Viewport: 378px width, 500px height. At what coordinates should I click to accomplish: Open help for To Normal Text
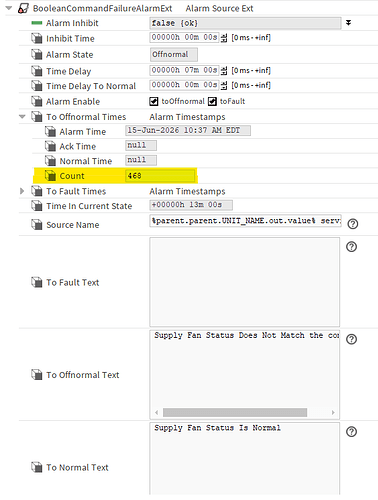[x=351, y=432]
